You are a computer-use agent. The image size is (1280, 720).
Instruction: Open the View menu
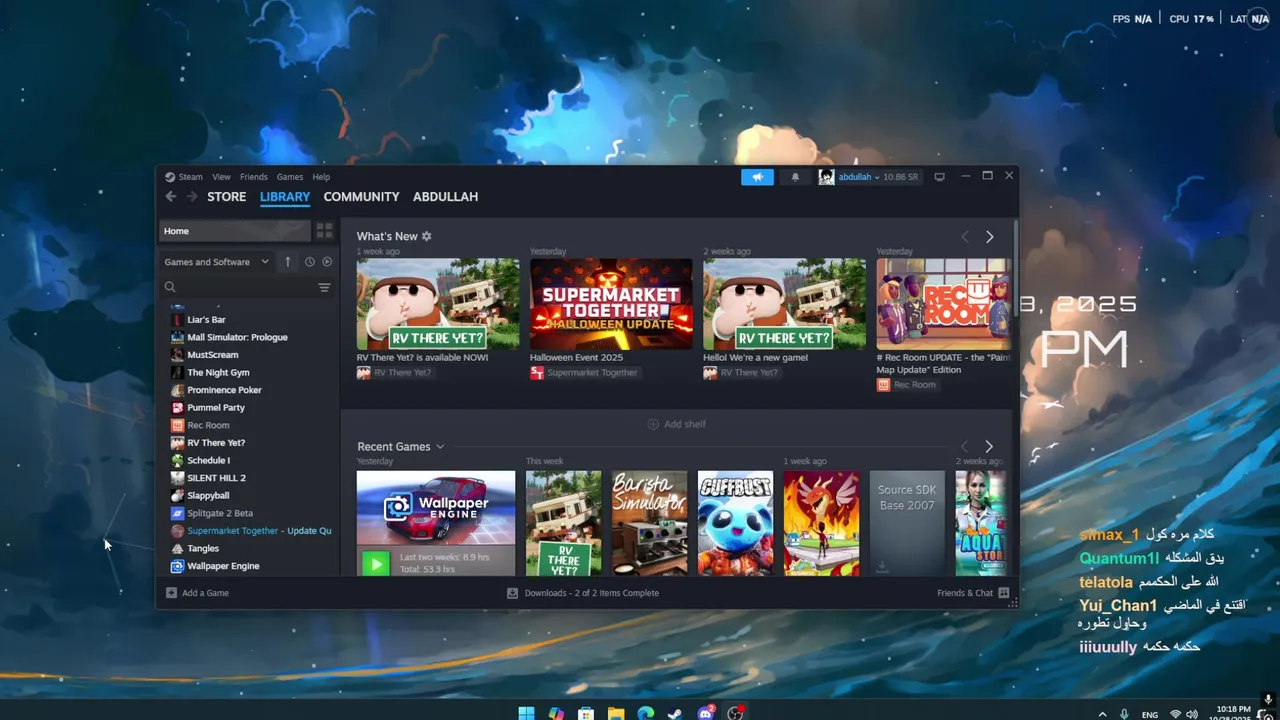(221, 177)
